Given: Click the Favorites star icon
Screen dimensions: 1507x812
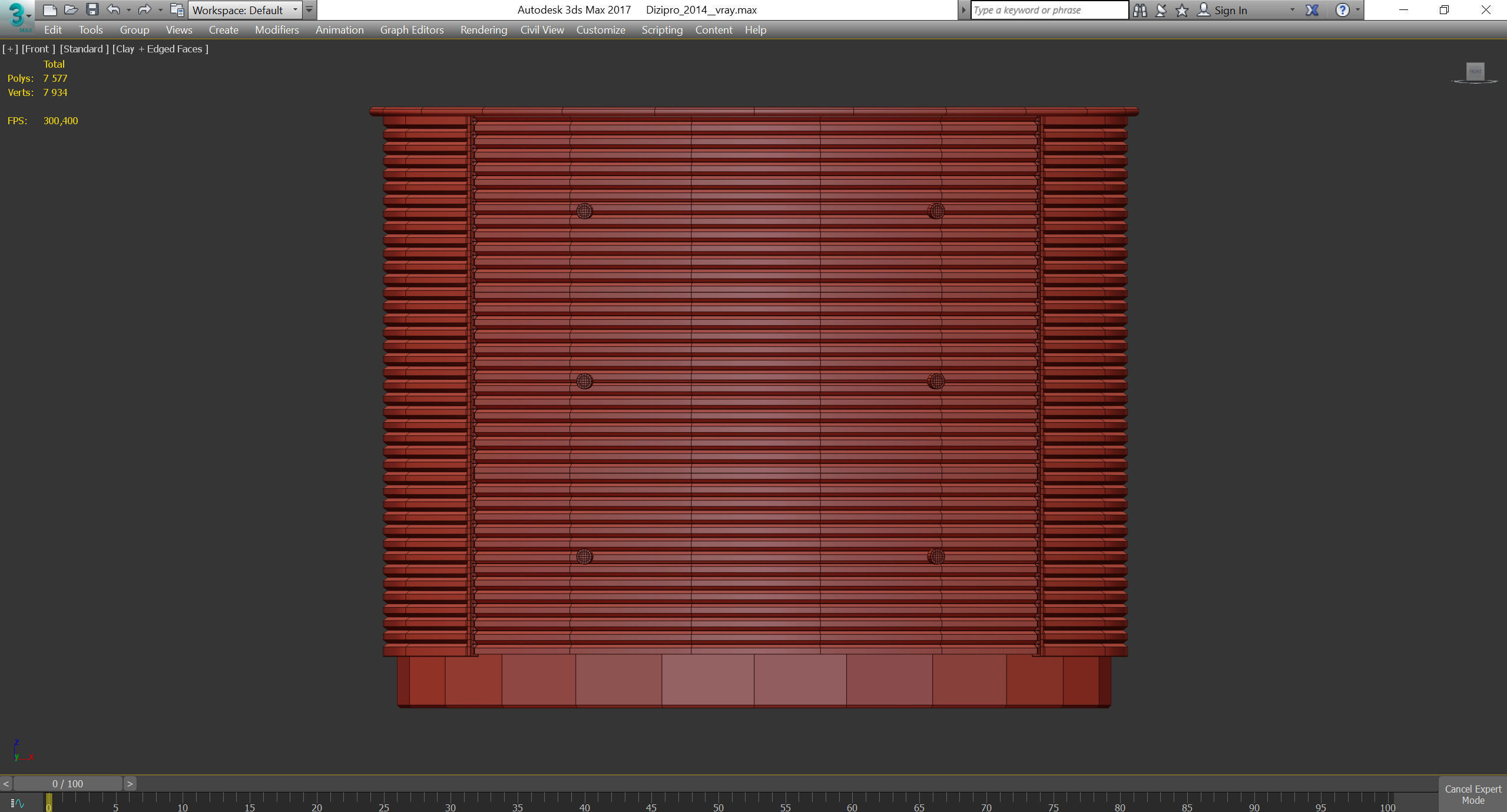Looking at the screenshot, I should [x=1181, y=10].
